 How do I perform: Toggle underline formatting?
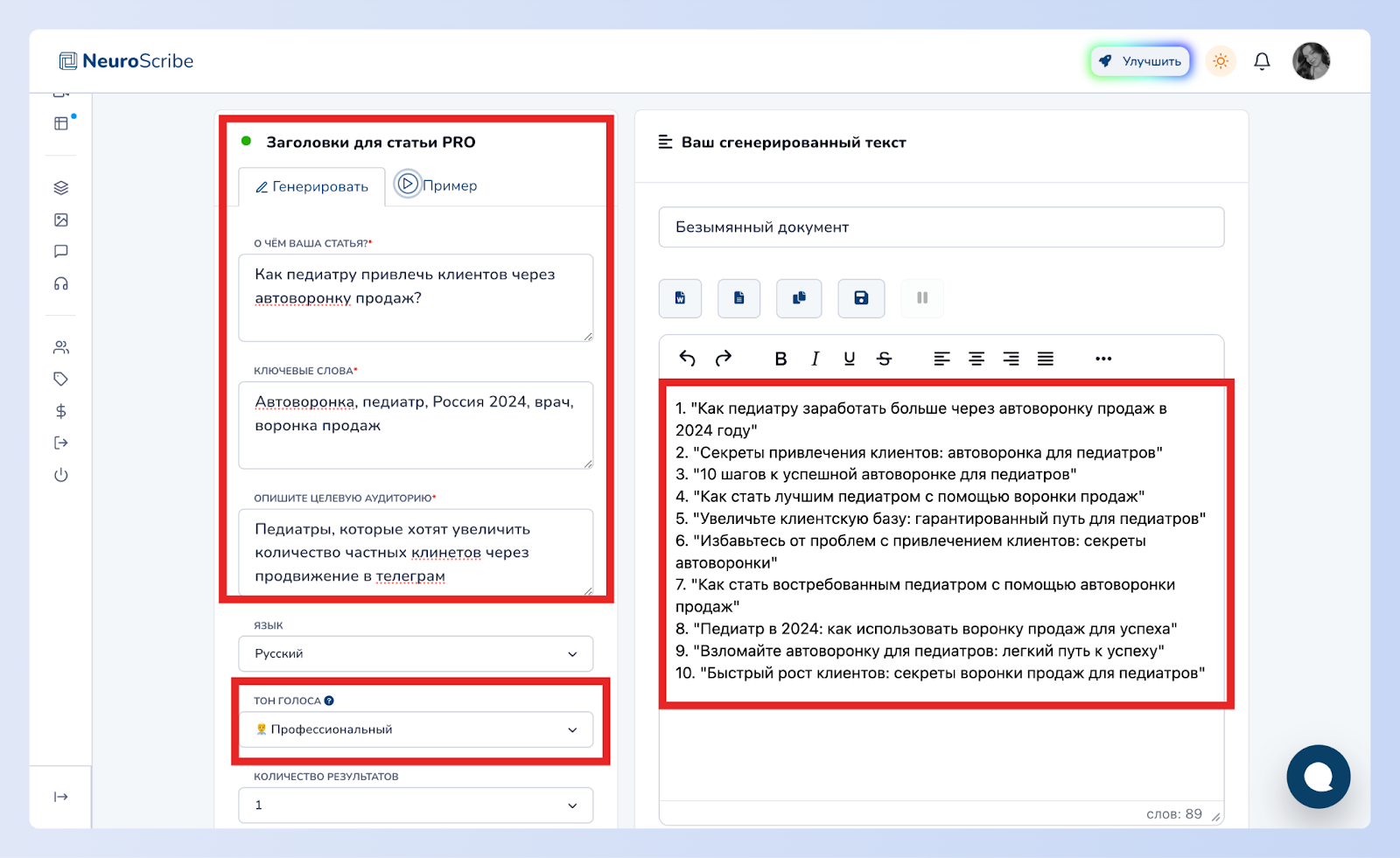click(x=850, y=359)
